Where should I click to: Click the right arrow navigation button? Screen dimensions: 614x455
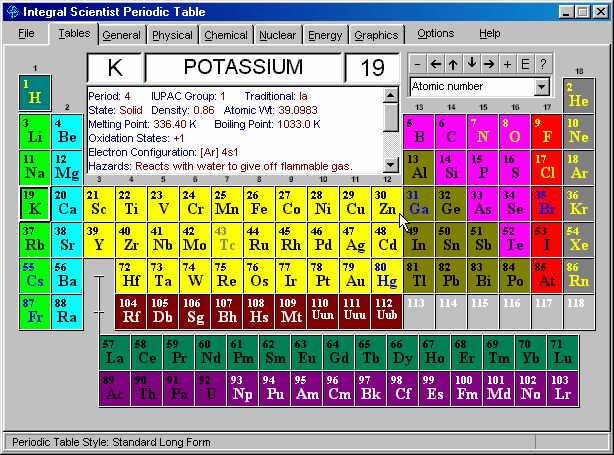point(489,63)
